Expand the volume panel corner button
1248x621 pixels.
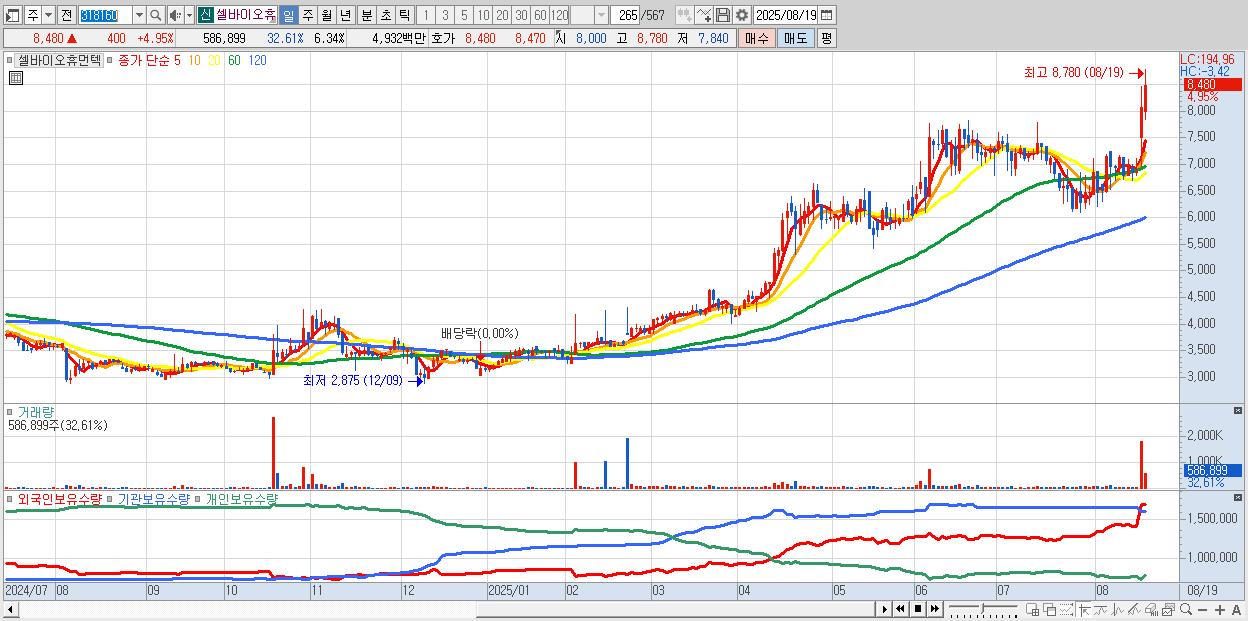pyautogui.click(x=1239, y=411)
